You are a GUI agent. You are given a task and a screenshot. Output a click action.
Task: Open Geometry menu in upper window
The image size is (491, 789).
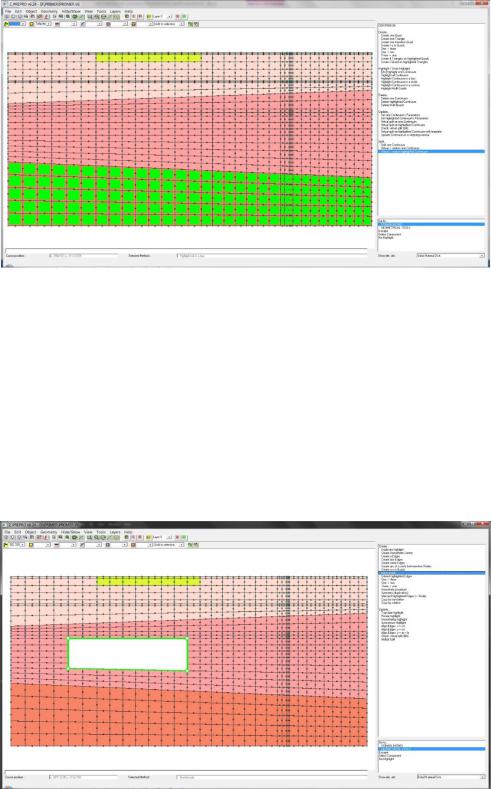pos(49,11)
